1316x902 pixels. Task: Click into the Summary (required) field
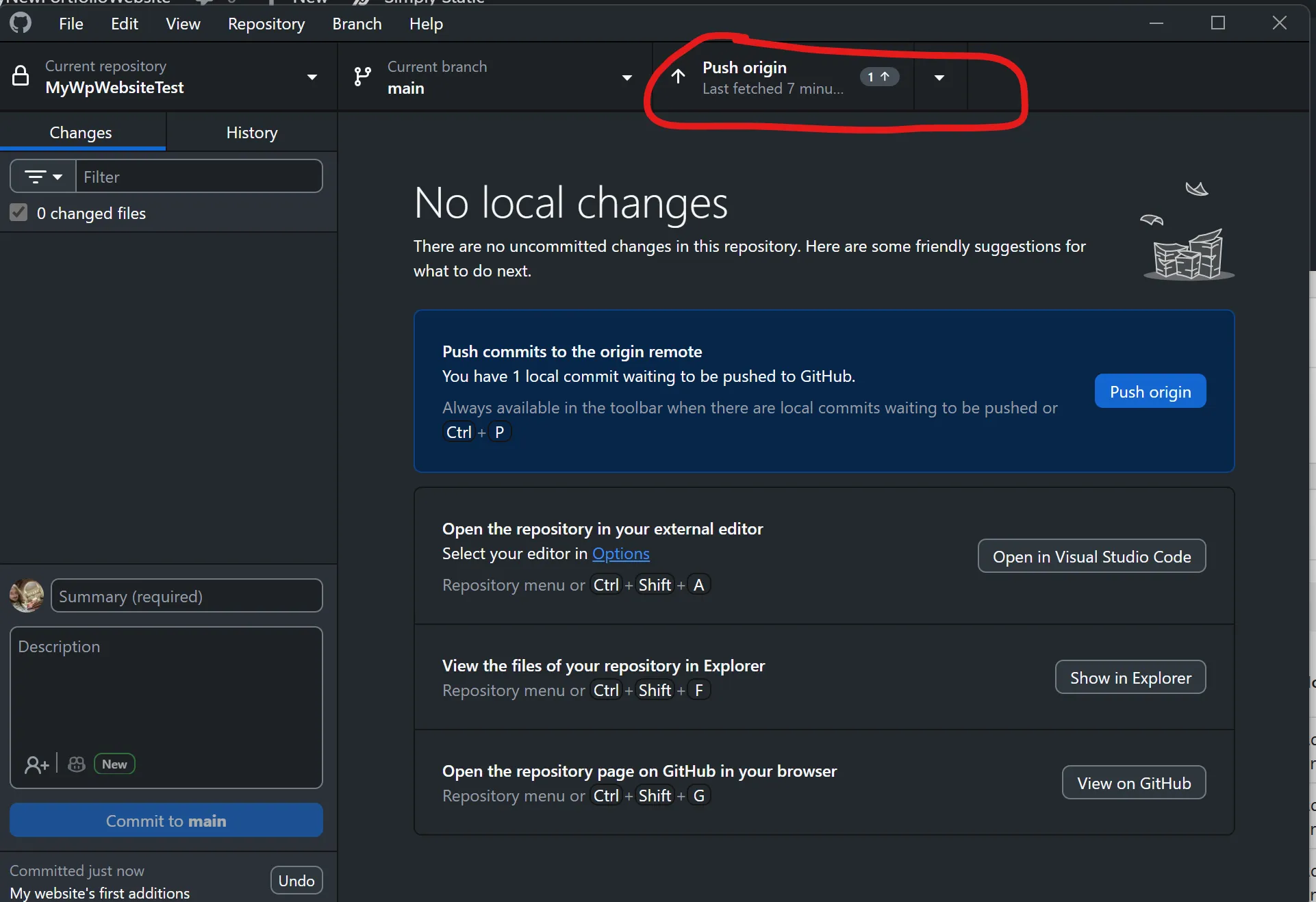[x=186, y=596]
